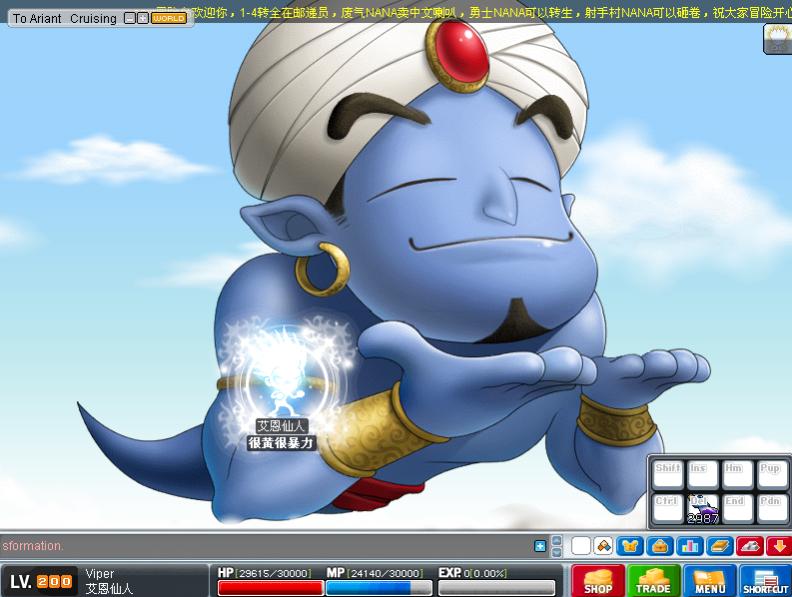Open the stats bar chart icon
The image size is (792, 597).
[688, 546]
